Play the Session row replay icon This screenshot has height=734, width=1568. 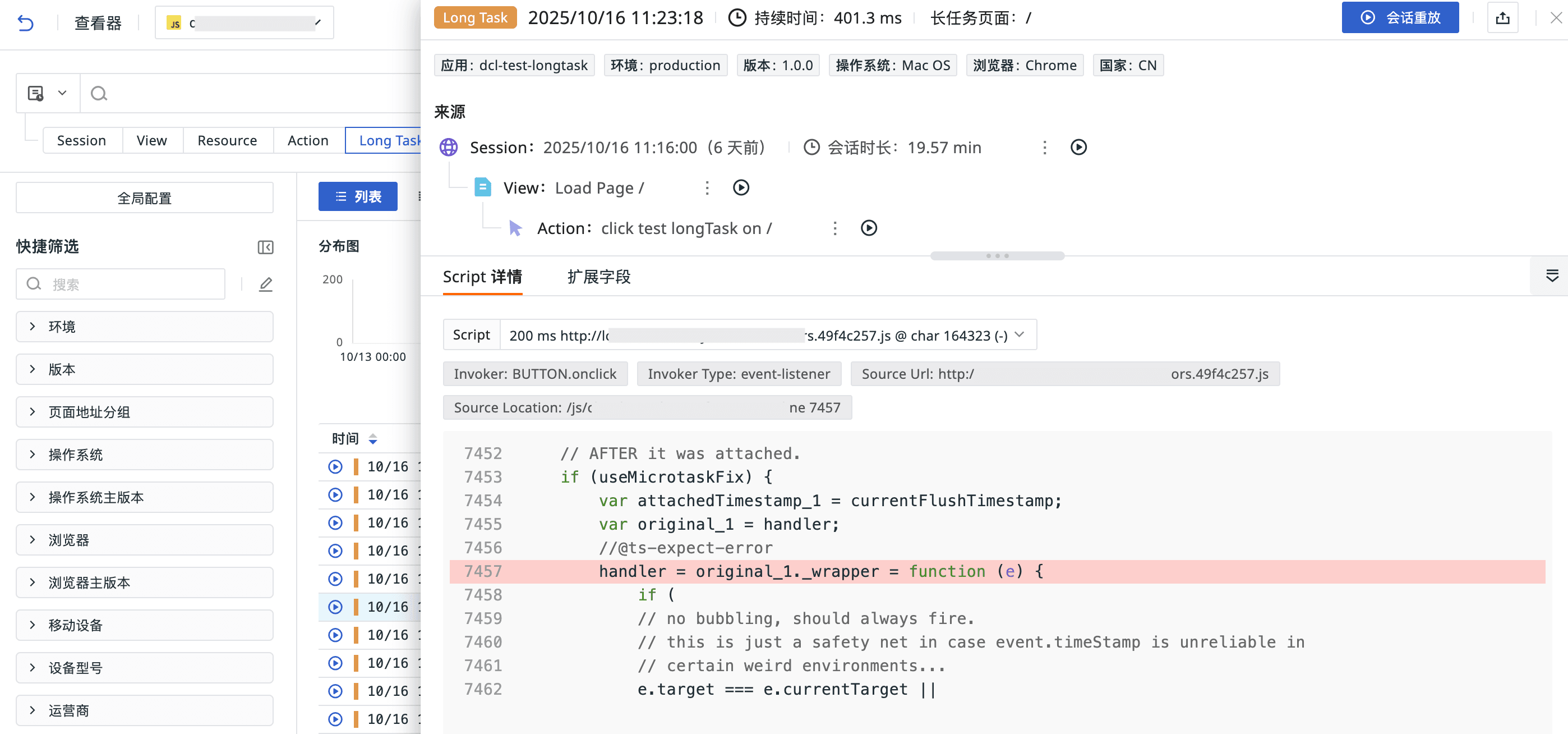1078,148
